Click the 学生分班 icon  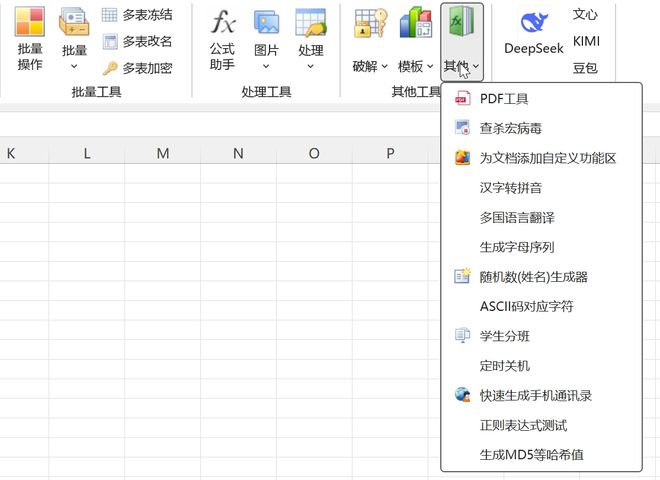point(463,336)
